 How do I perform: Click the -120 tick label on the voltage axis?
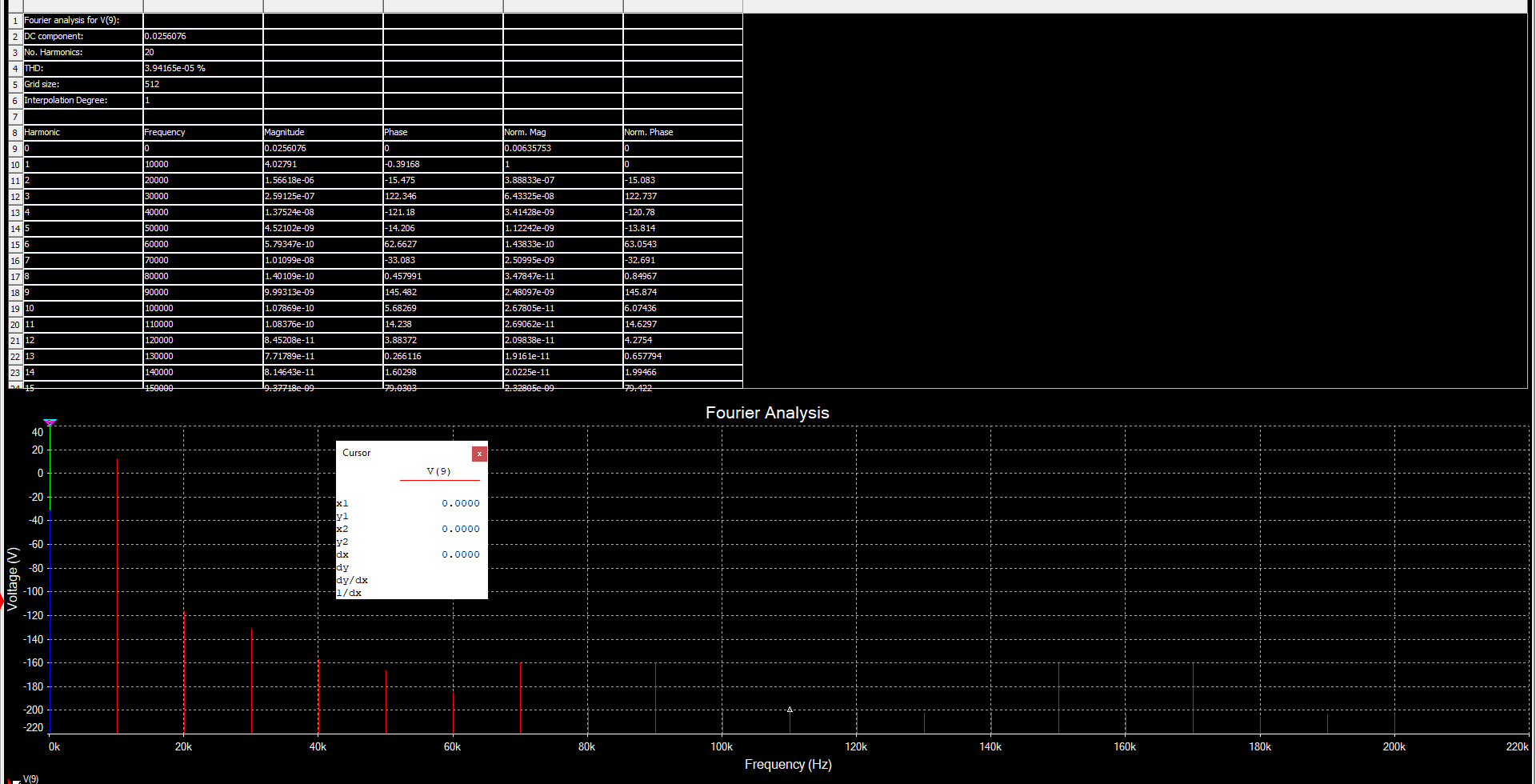click(34, 615)
